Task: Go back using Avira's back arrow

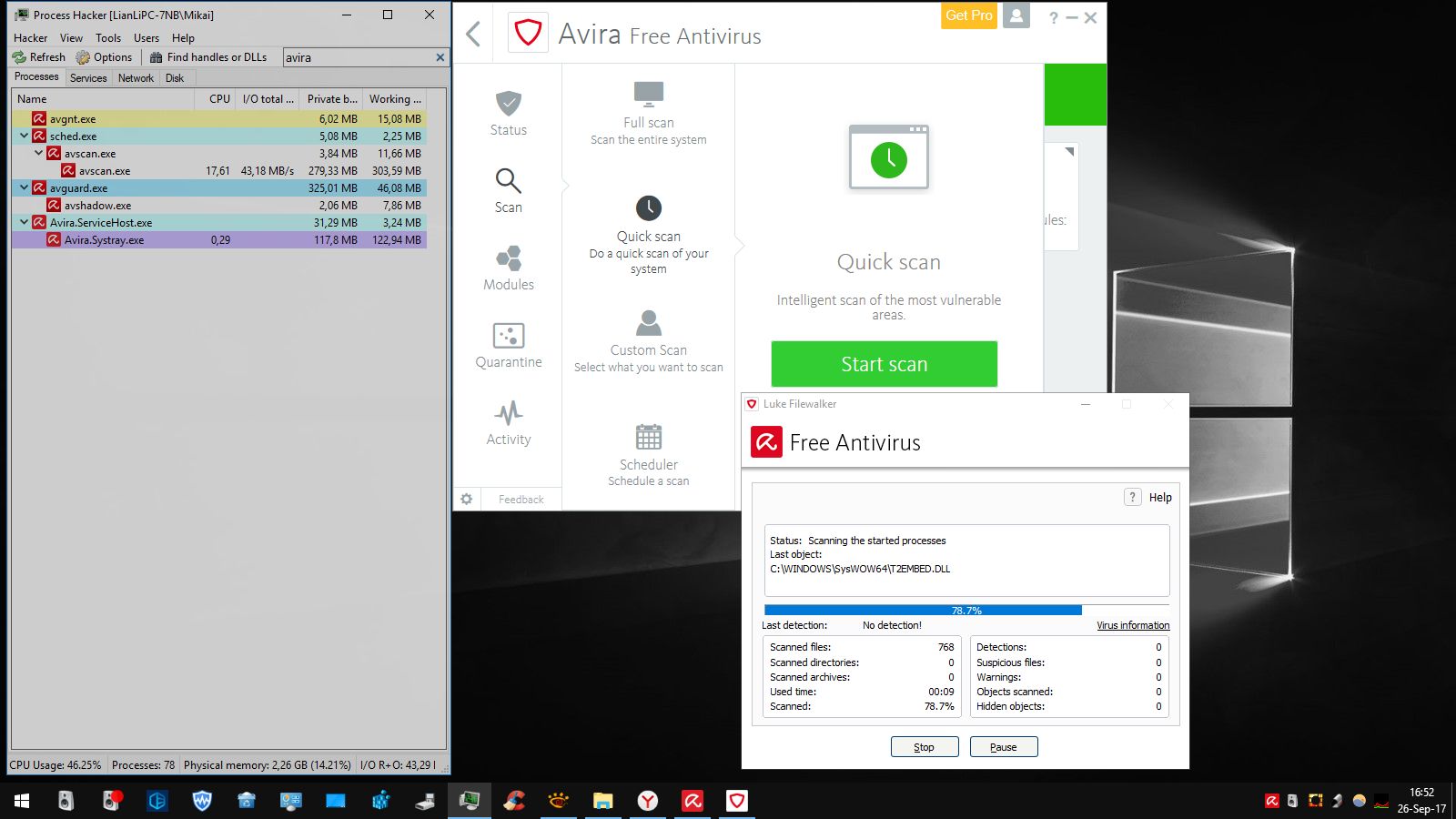Action: (473, 35)
